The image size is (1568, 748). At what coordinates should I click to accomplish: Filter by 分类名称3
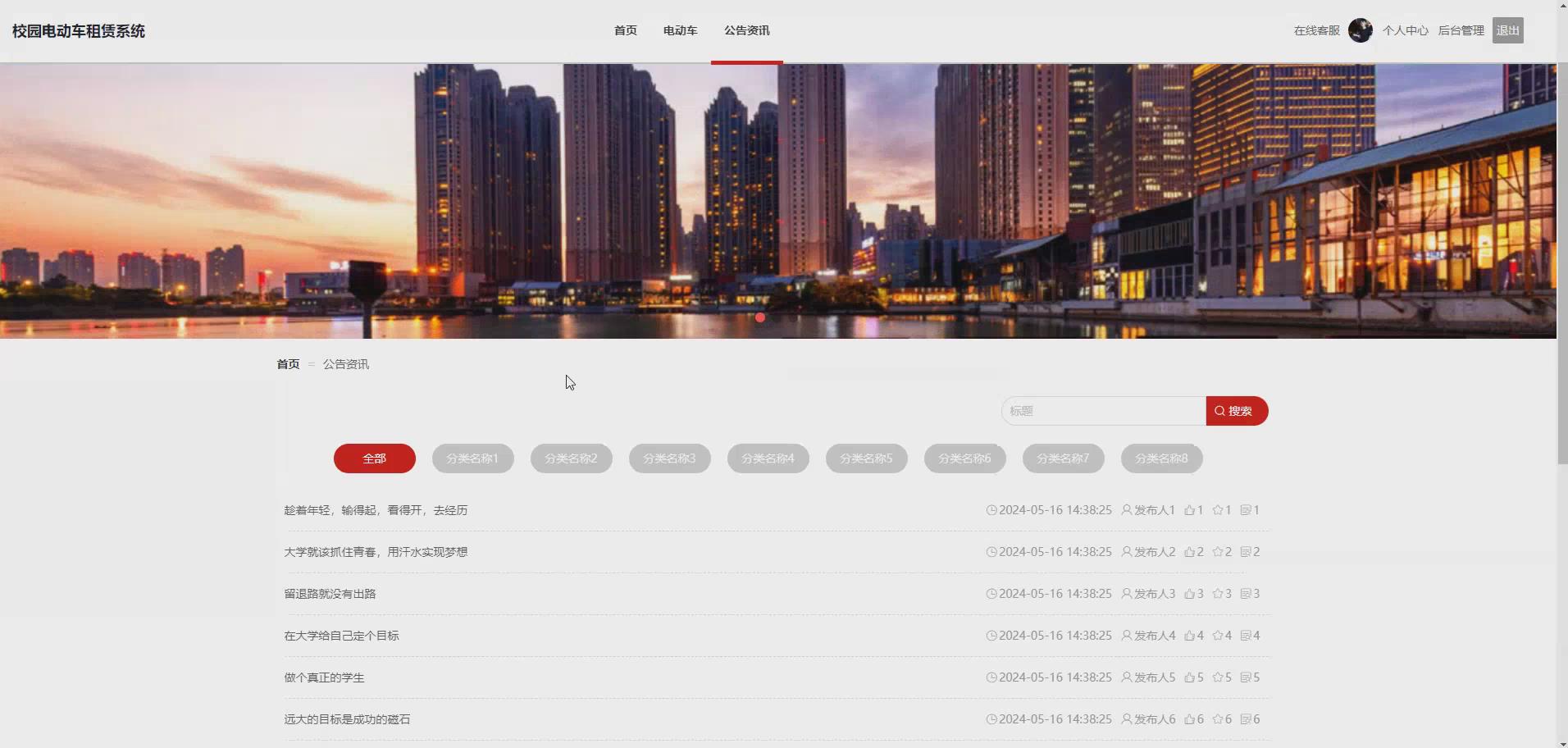(x=670, y=458)
